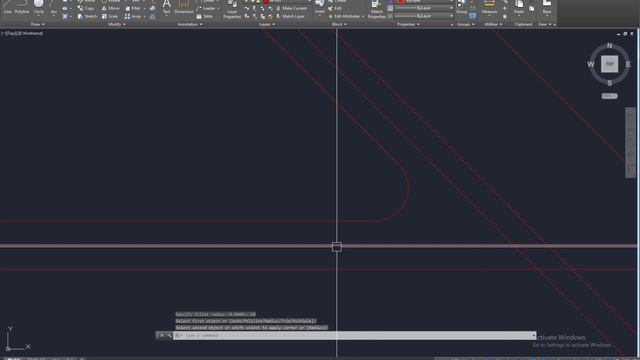Open command line customization wrench
This screenshot has width=640, height=360.
tap(169, 336)
